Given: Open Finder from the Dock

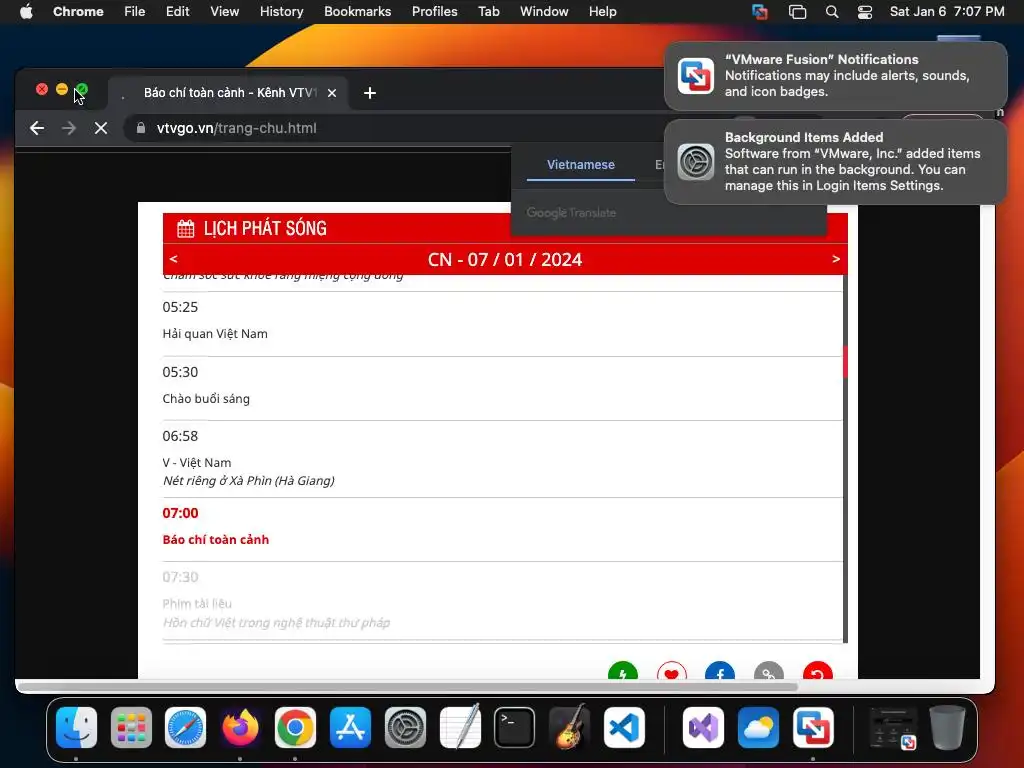Looking at the screenshot, I should tap(76, 727).
